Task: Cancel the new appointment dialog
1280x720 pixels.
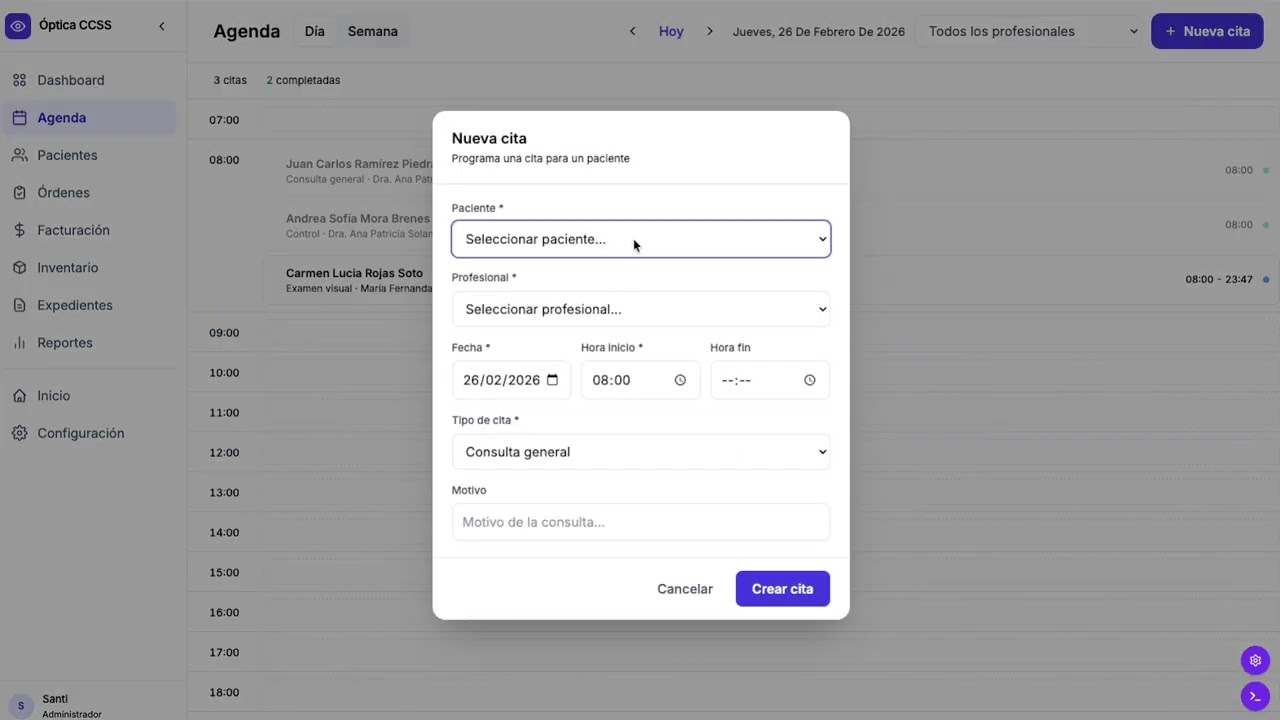Action: point(685,589)
